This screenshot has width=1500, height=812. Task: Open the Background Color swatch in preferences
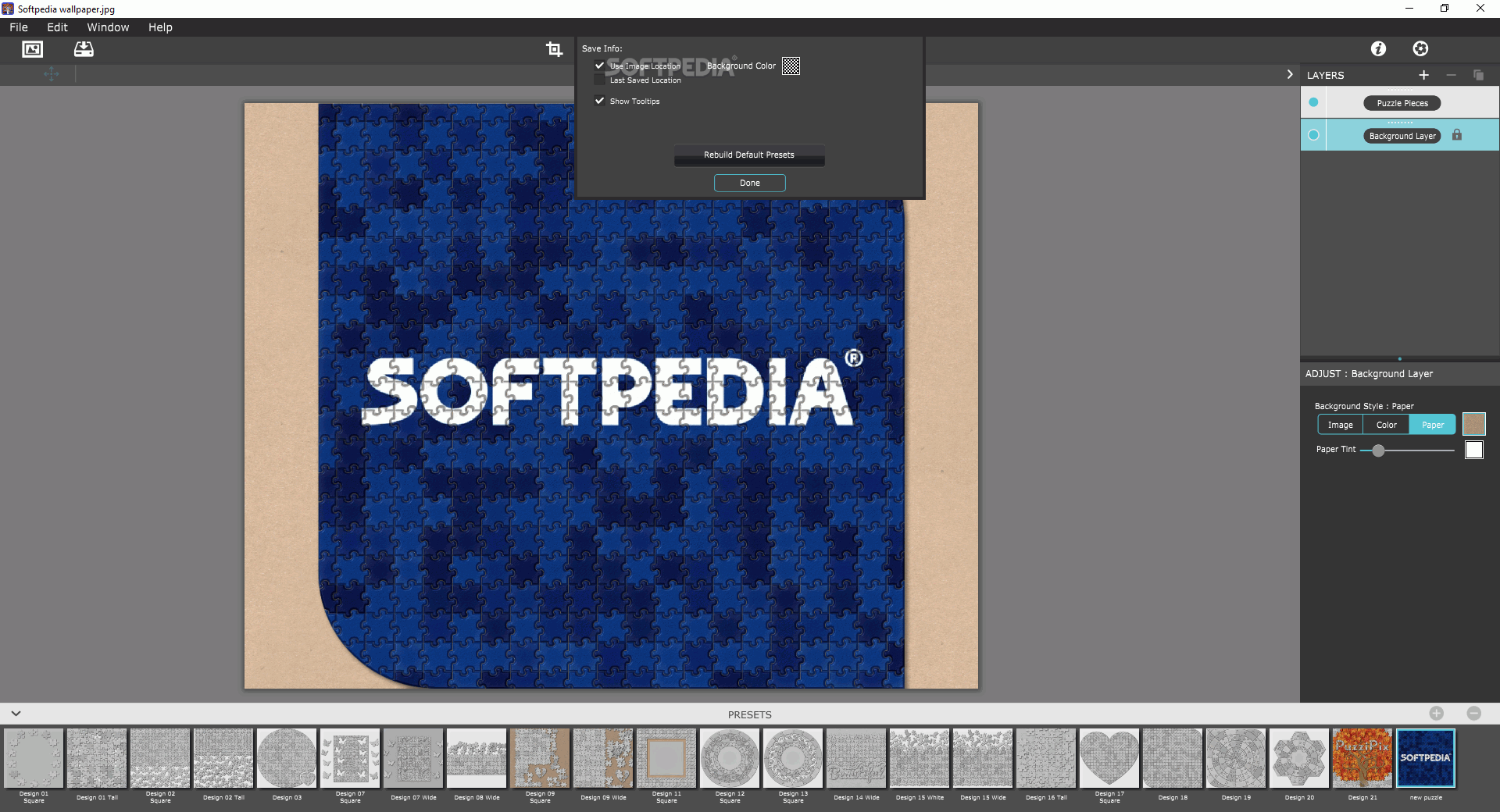click(791, 66)
